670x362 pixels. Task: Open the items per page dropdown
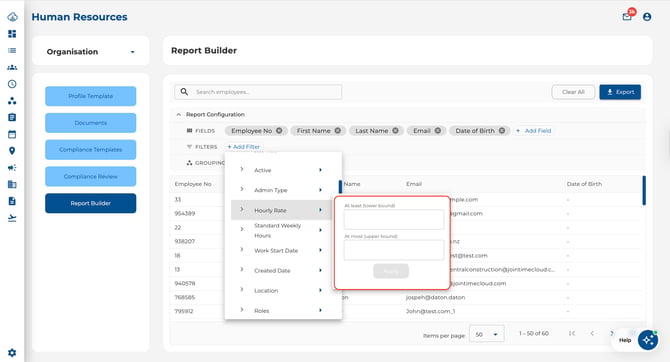click(x=487, y=334)
